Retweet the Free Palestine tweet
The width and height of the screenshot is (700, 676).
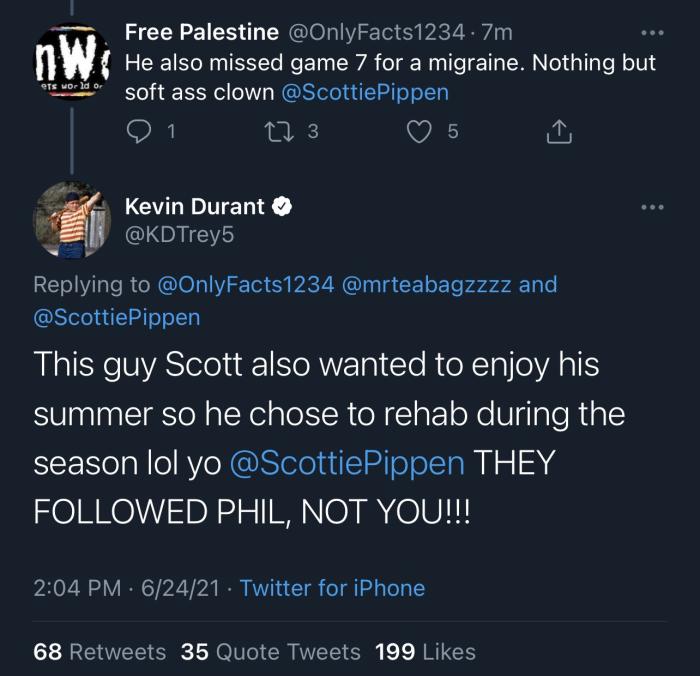[x=284, y=131]
